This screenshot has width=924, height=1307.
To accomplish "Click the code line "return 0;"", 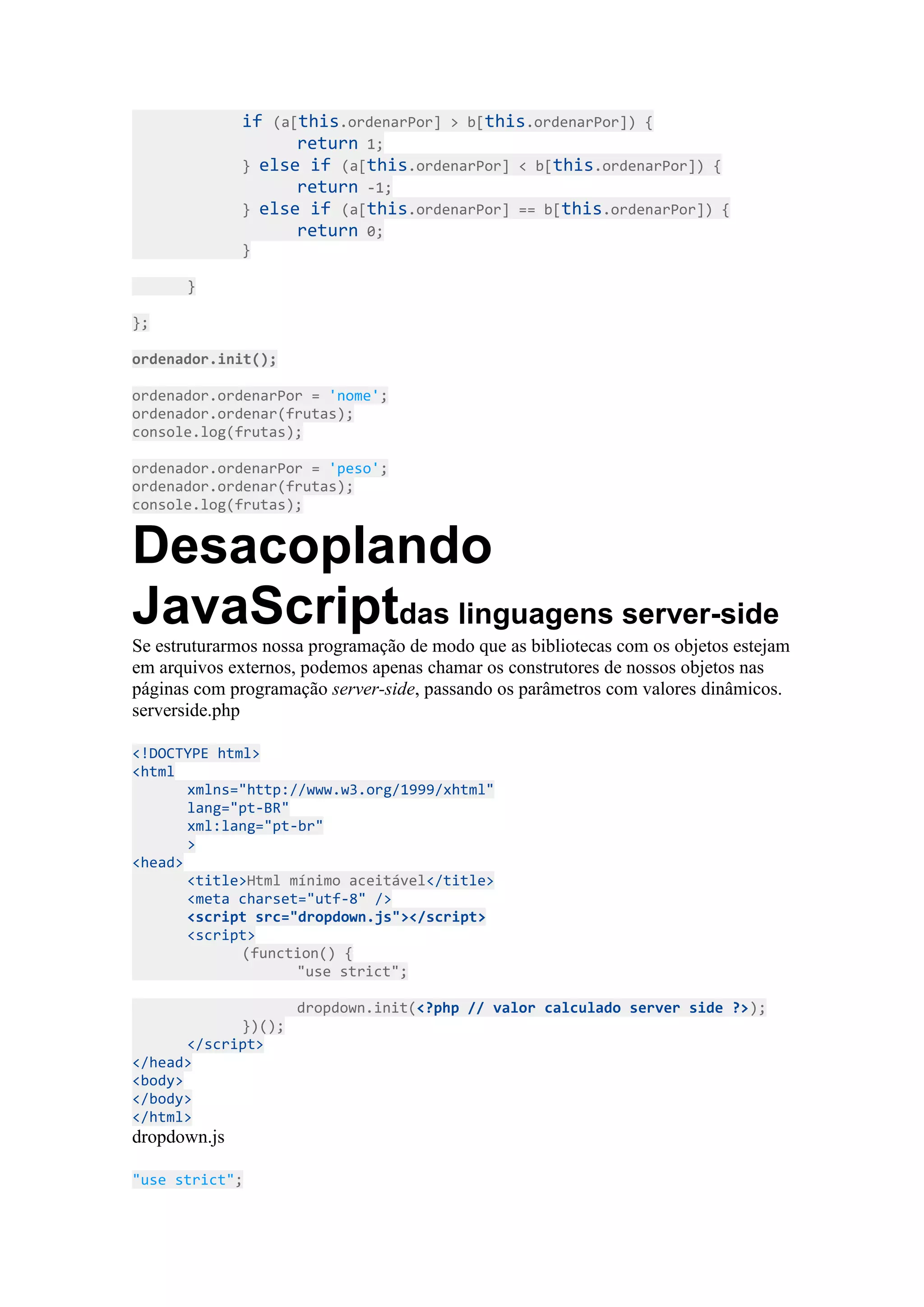I will tap(340, 231).
